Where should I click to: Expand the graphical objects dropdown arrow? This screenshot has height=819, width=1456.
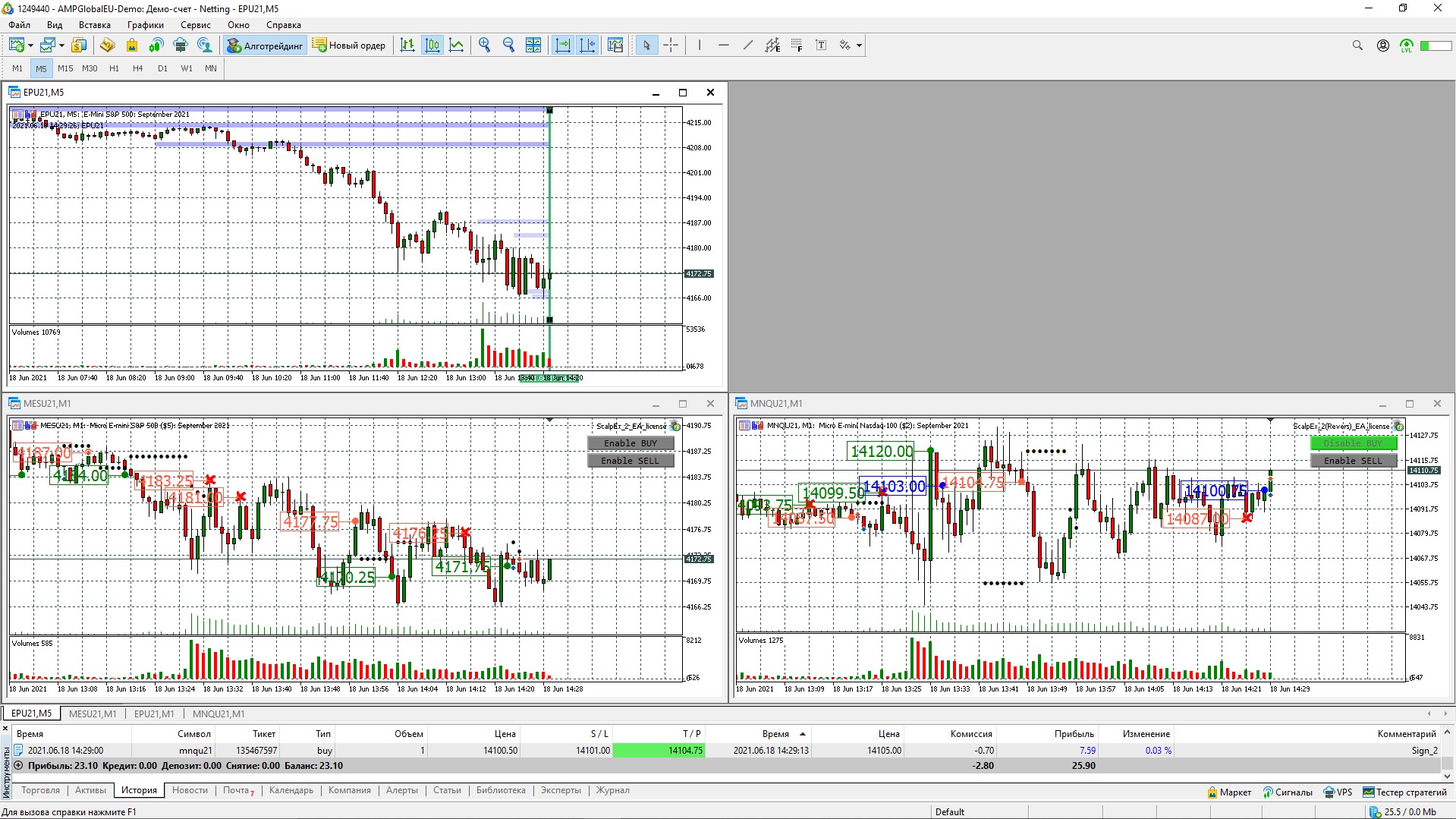click(x=859, y=46)
